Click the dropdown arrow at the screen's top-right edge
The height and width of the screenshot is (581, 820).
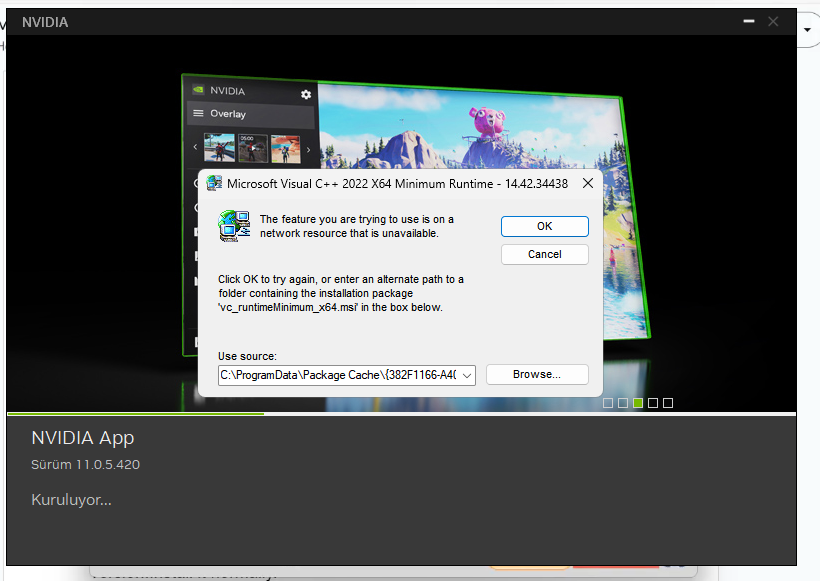807,30
